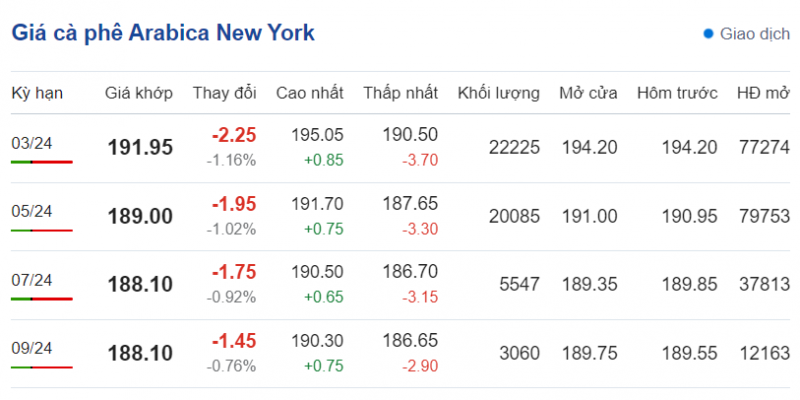Click the Thấp nhất column header
This screenshot has width=800, height=400.
(x=400, y=93)
